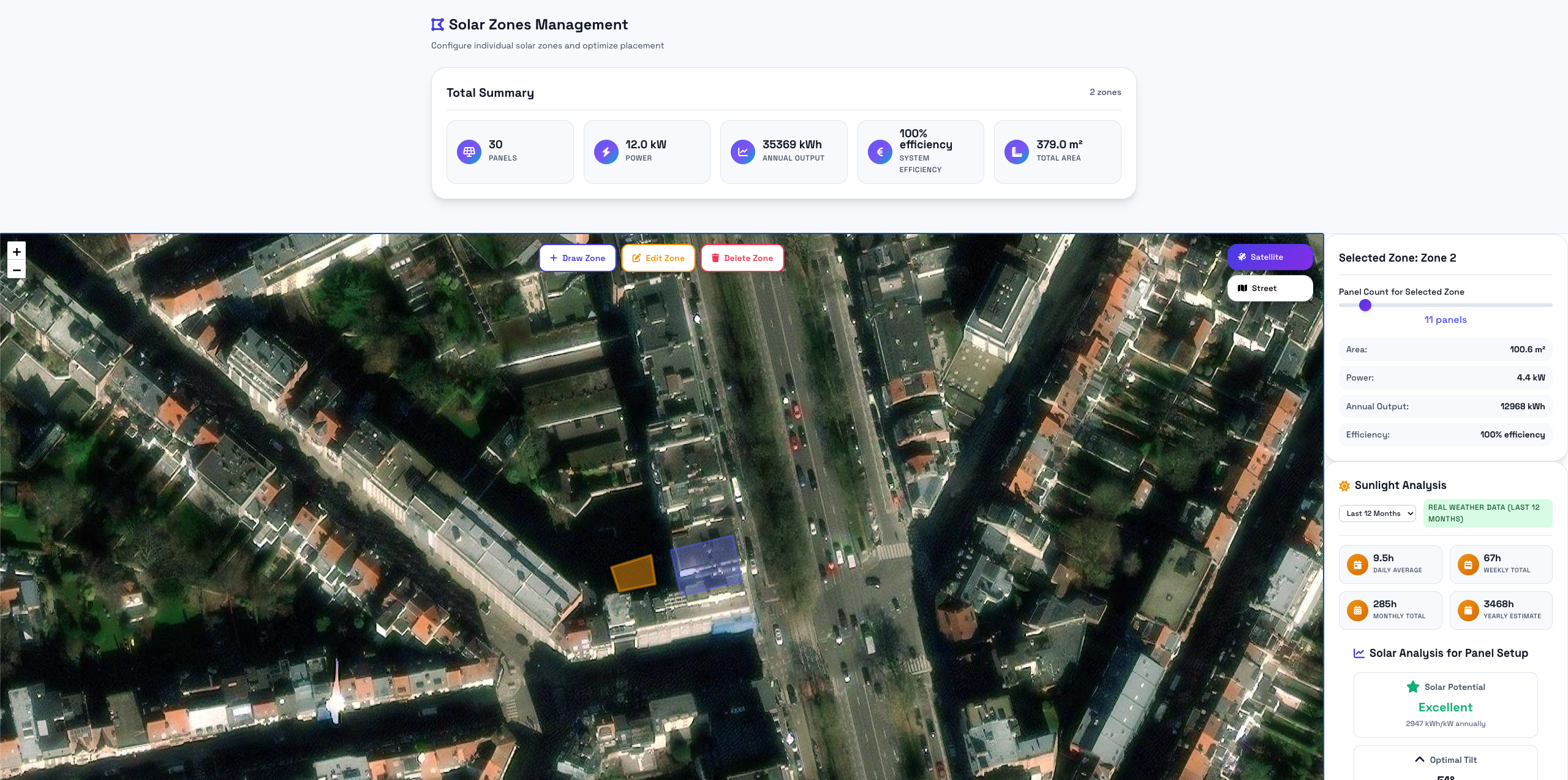This screenshot has width=1568, height=780.
Task: Click the Edit Zone button
Action: click(x=658, y=258)
